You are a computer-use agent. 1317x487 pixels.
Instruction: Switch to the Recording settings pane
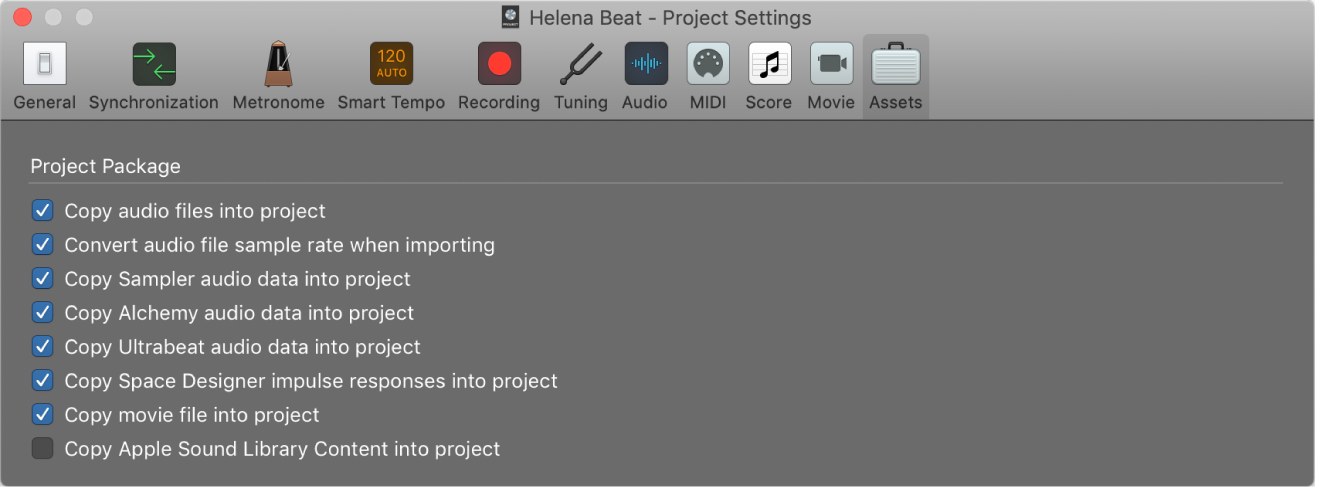[x=498, y=76]
